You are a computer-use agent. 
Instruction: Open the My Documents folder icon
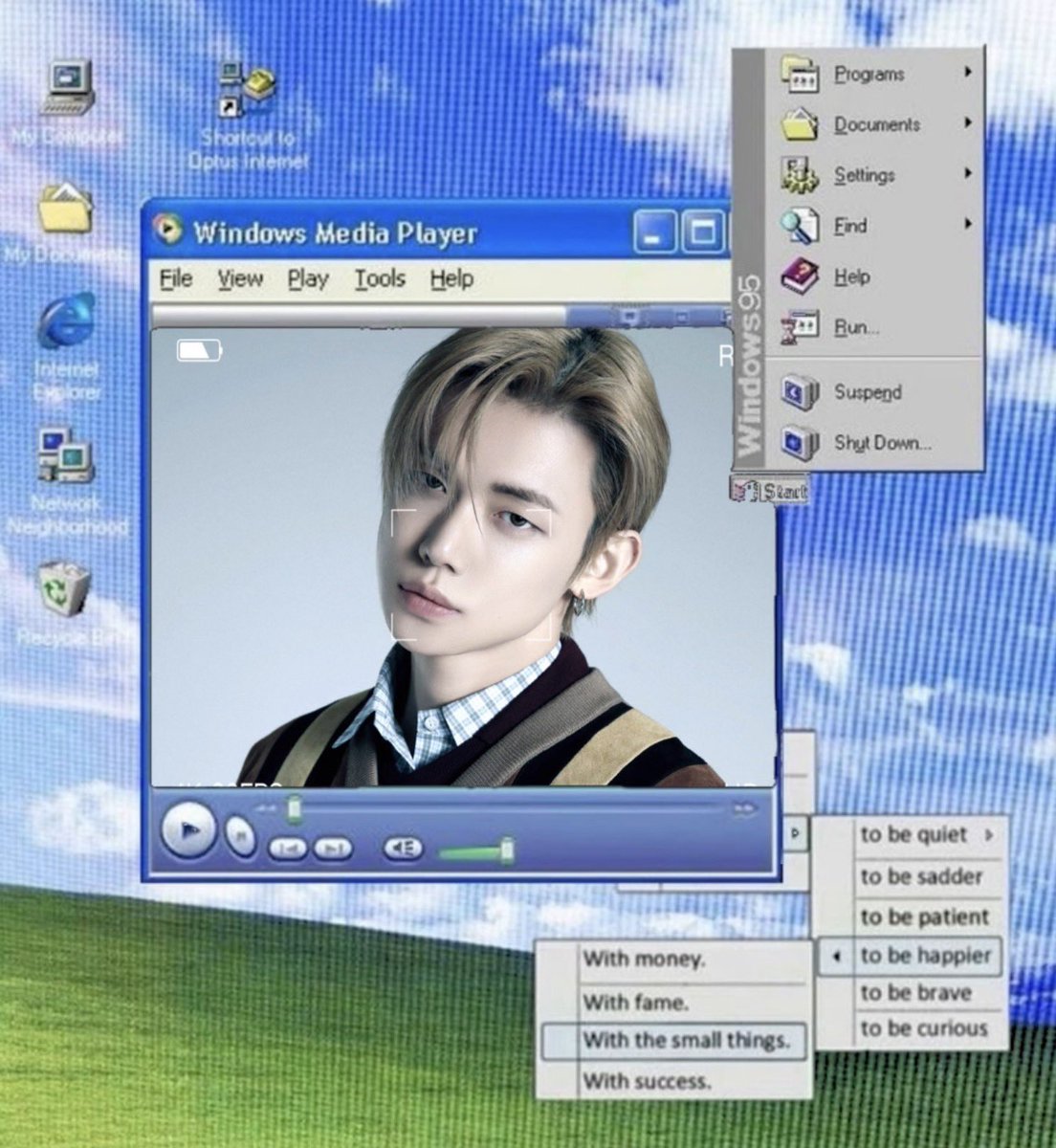click(65, 209)
